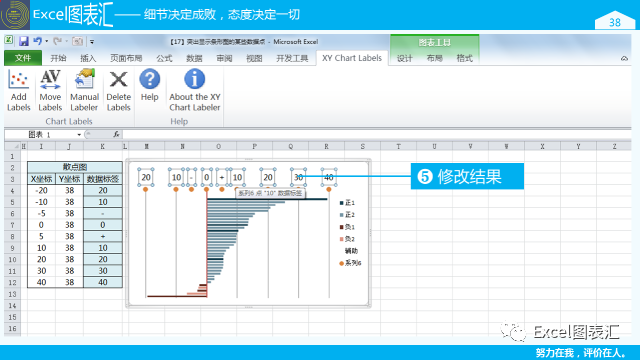This screenshot has width=640, height=360.
Task: Open the Manual Labeler tool
Action: pos(84,90)
